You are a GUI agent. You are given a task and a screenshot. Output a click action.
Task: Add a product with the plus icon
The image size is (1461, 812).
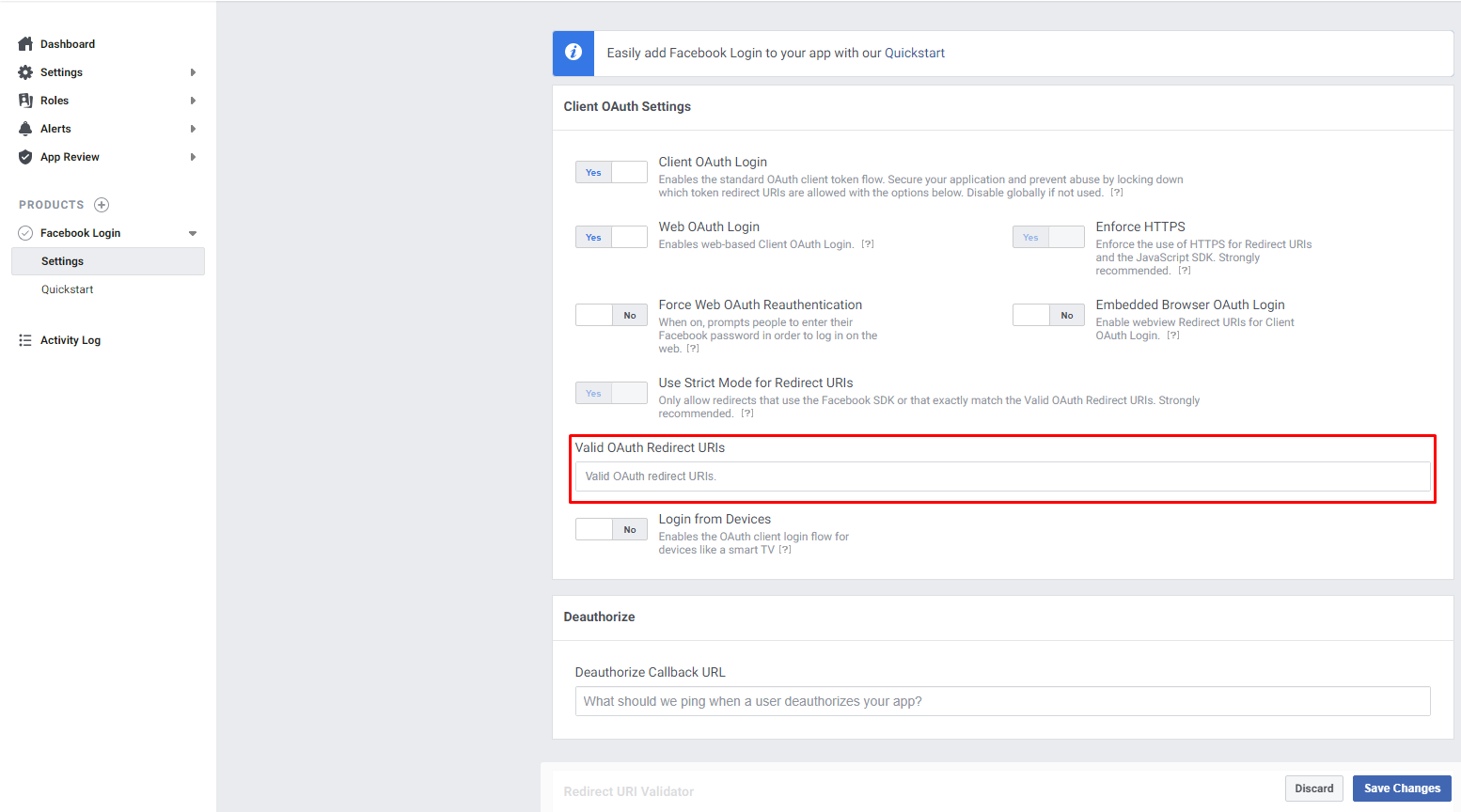click(102, 205)
